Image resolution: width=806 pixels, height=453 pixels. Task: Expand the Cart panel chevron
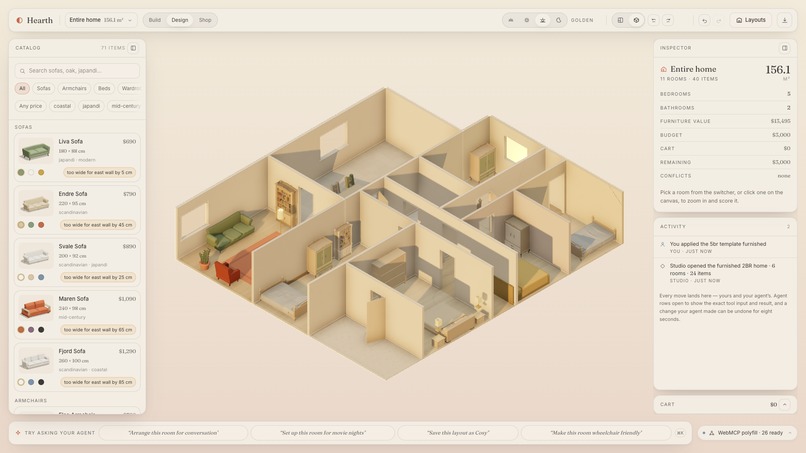pos(784,405)
